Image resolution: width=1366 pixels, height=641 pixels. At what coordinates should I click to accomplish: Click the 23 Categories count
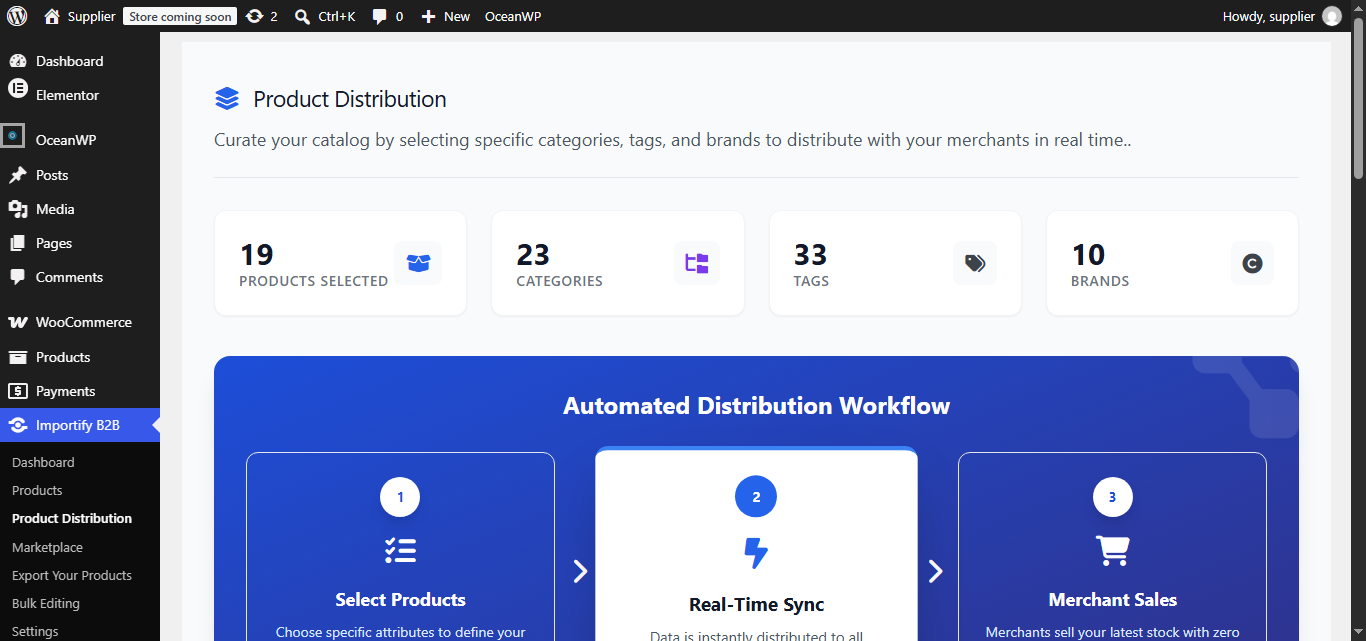tap(534, 254)
